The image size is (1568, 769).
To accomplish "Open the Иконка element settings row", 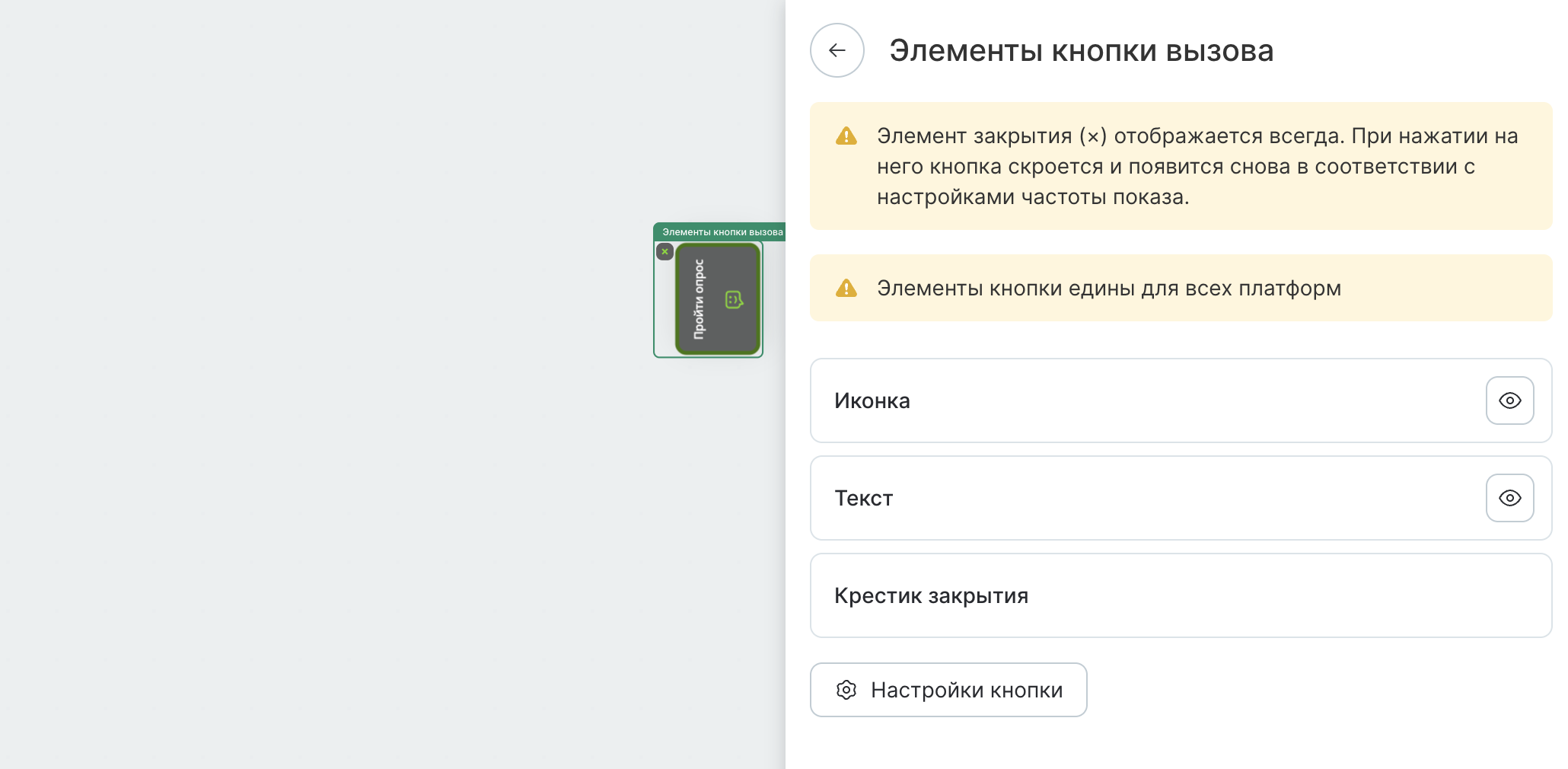I will click(x=1181, y=400).
